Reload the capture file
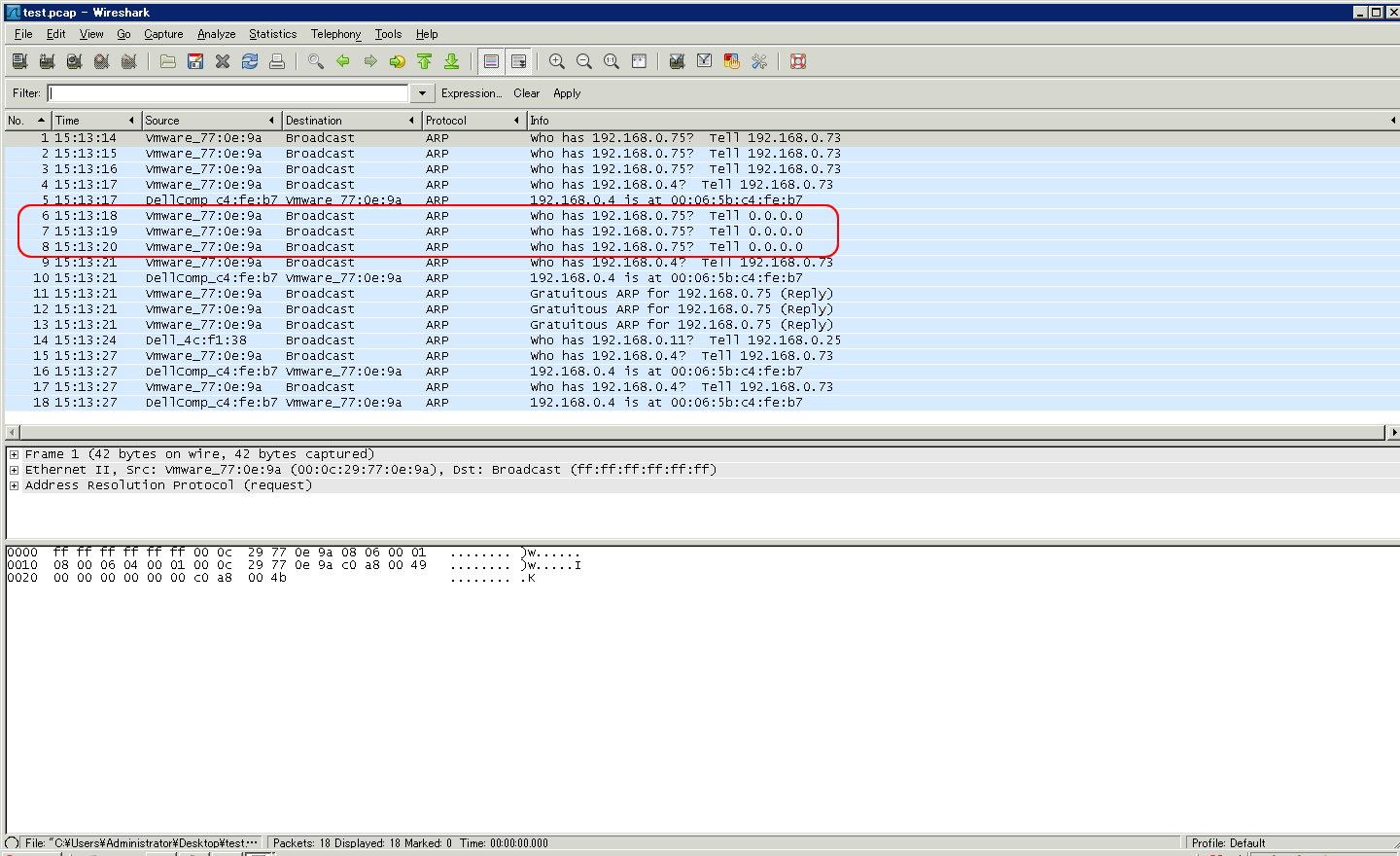The image size is (1400, 856). (250, 61)
